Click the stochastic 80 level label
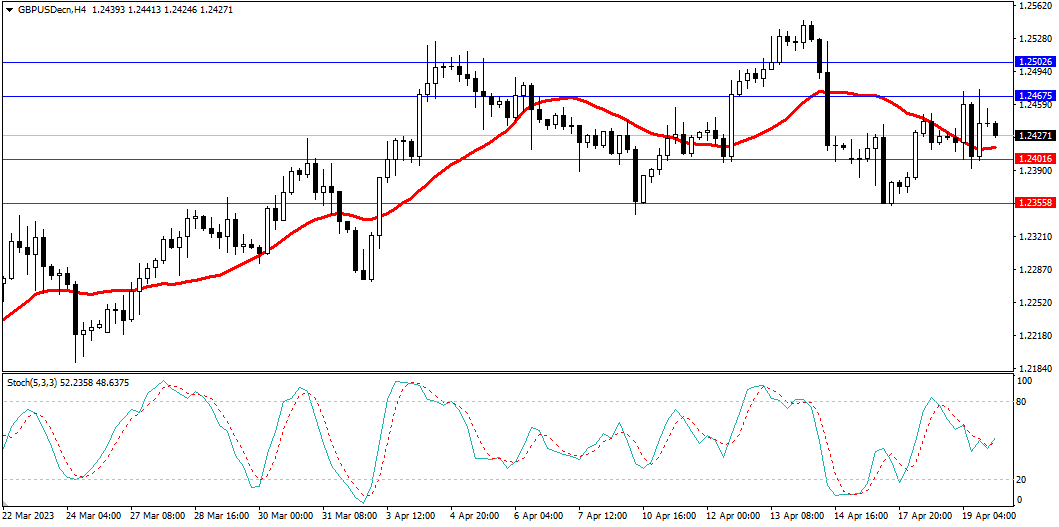1059x527 pixels. [x=1023, y=402]
